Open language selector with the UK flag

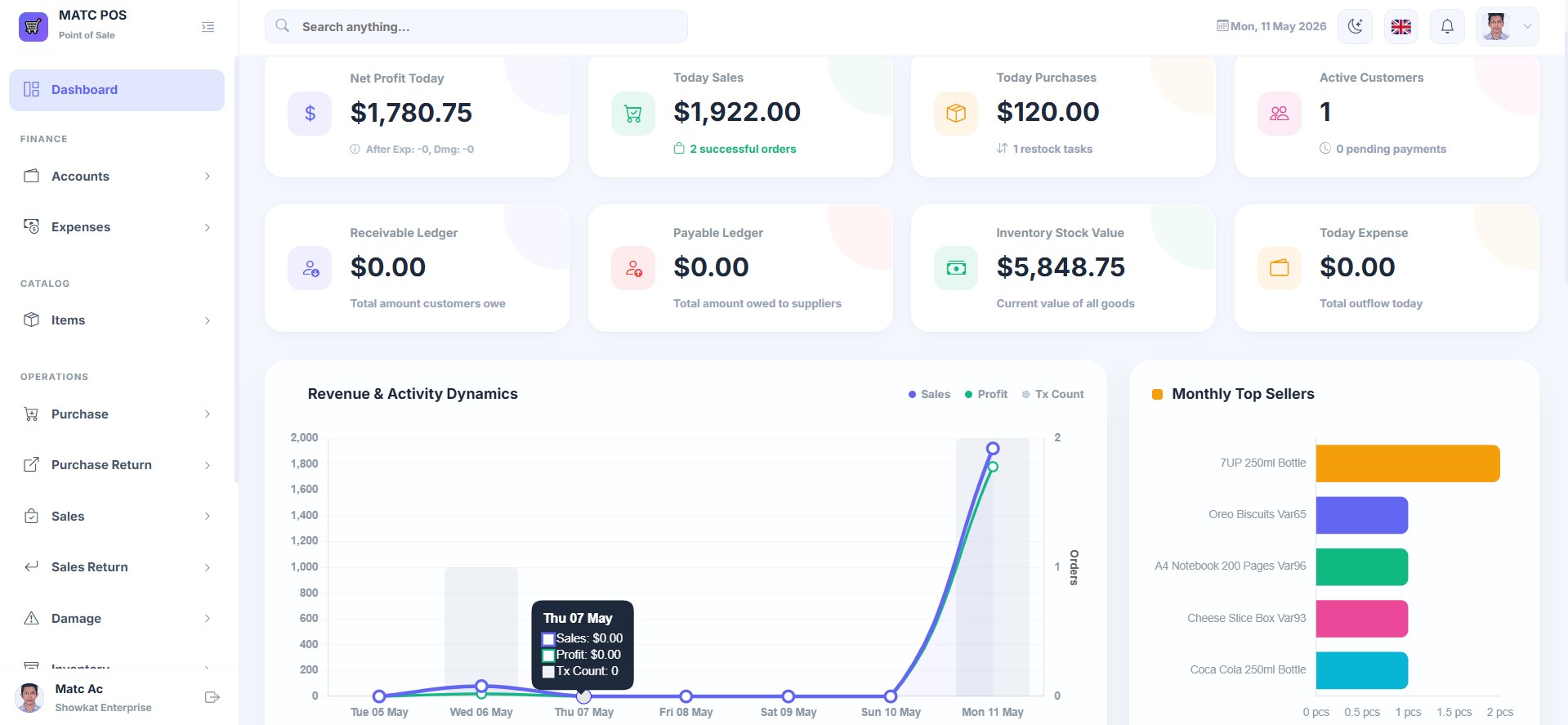coord(1401,26)
